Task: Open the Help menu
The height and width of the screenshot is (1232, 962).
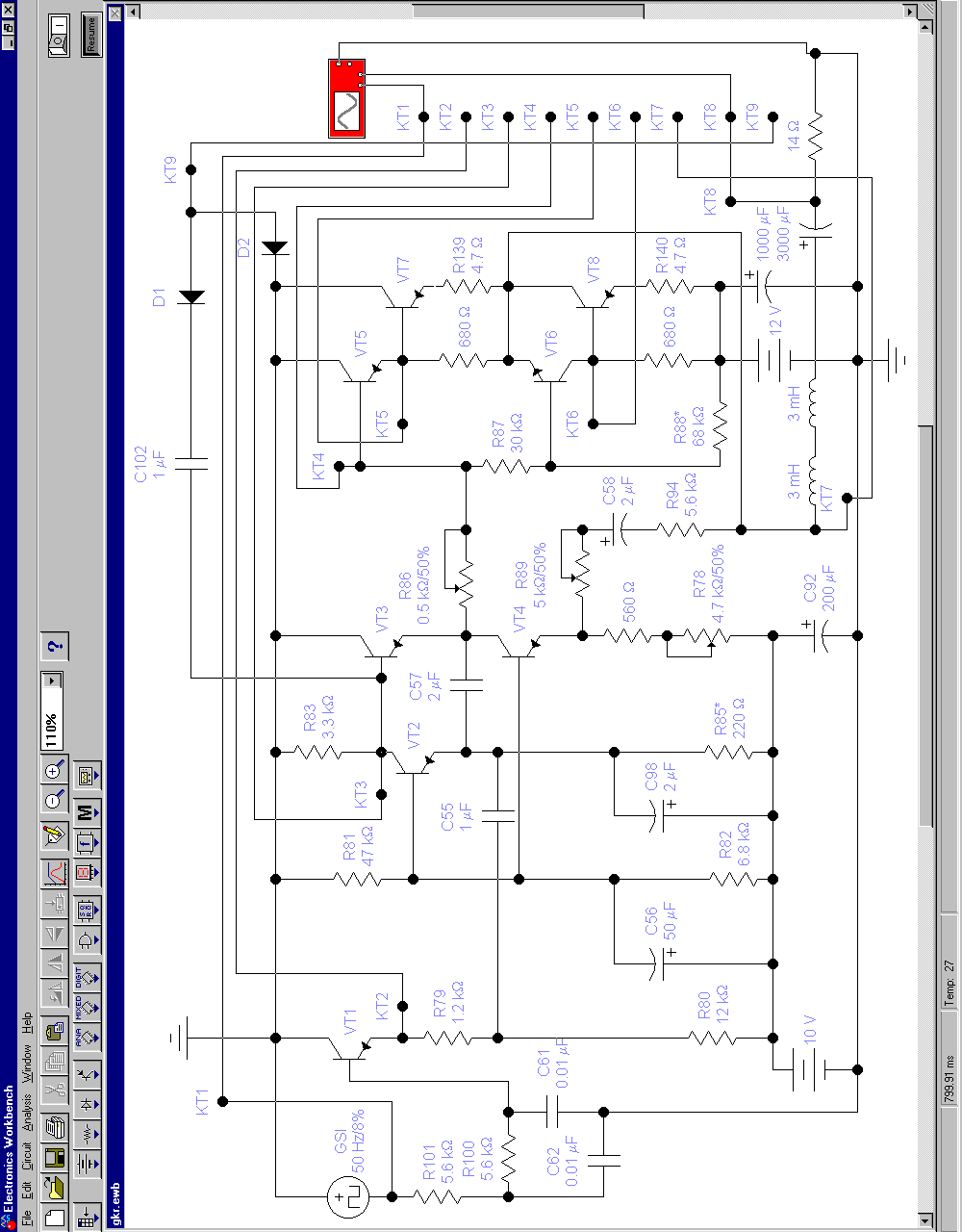Action: [x=26, y=1025]
